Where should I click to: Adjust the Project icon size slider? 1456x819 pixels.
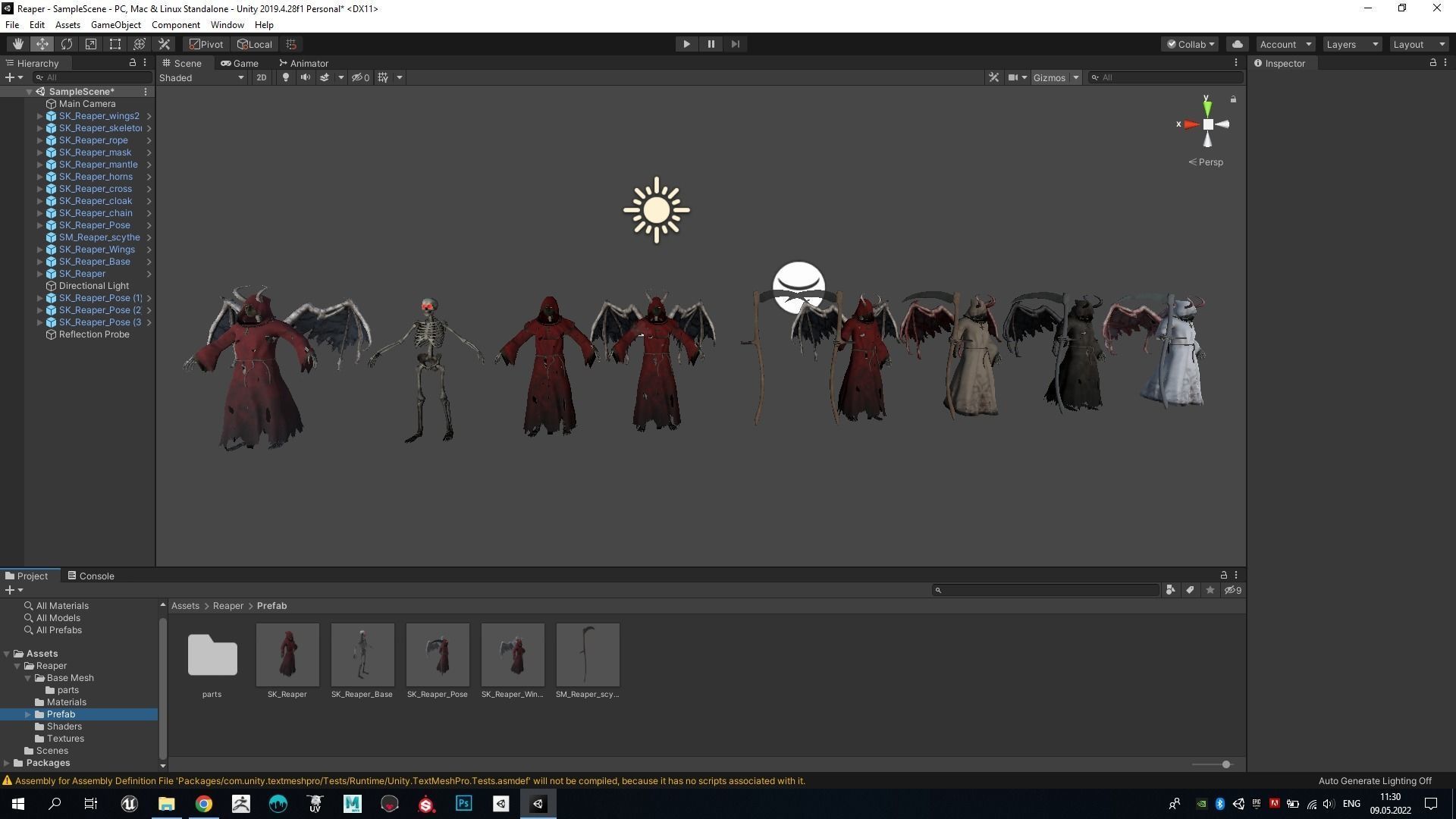coord(1212,764)
